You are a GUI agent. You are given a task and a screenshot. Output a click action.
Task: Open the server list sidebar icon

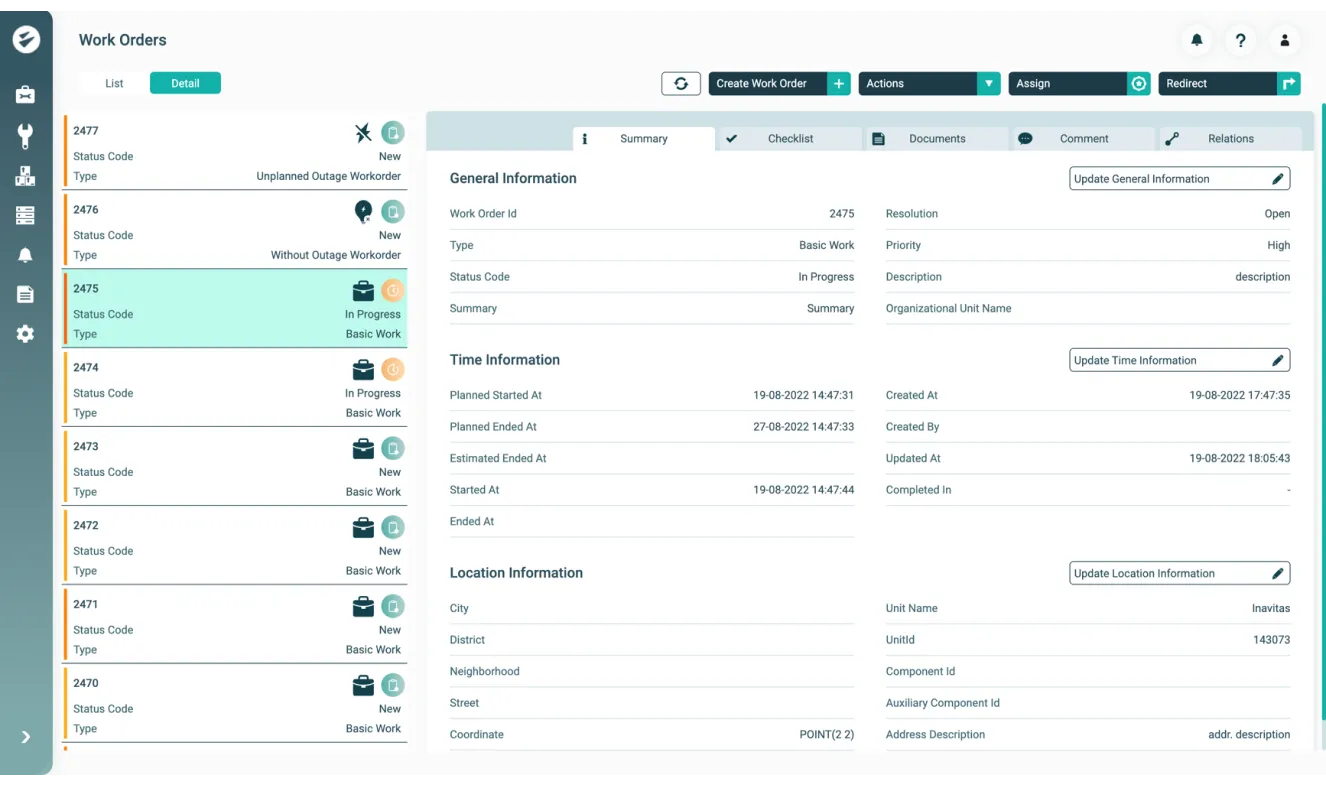click(26, 215)
